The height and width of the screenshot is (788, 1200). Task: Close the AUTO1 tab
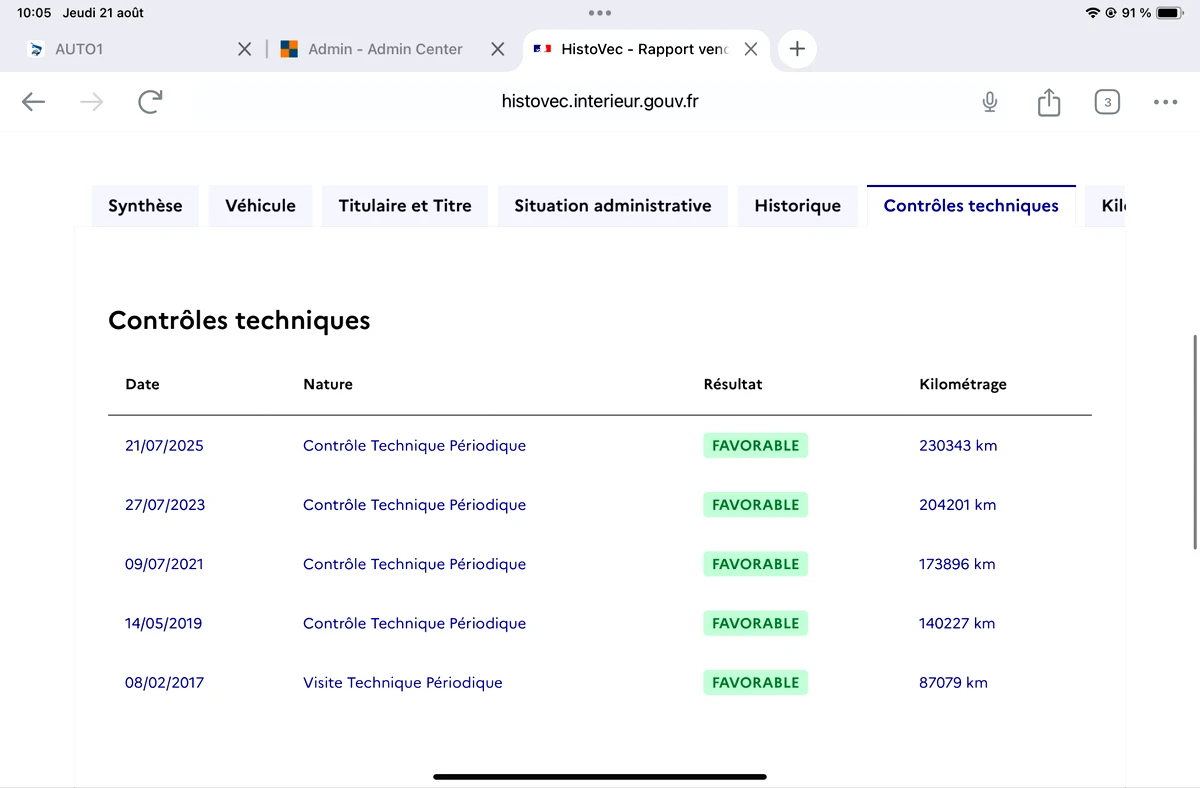[244, 49]
